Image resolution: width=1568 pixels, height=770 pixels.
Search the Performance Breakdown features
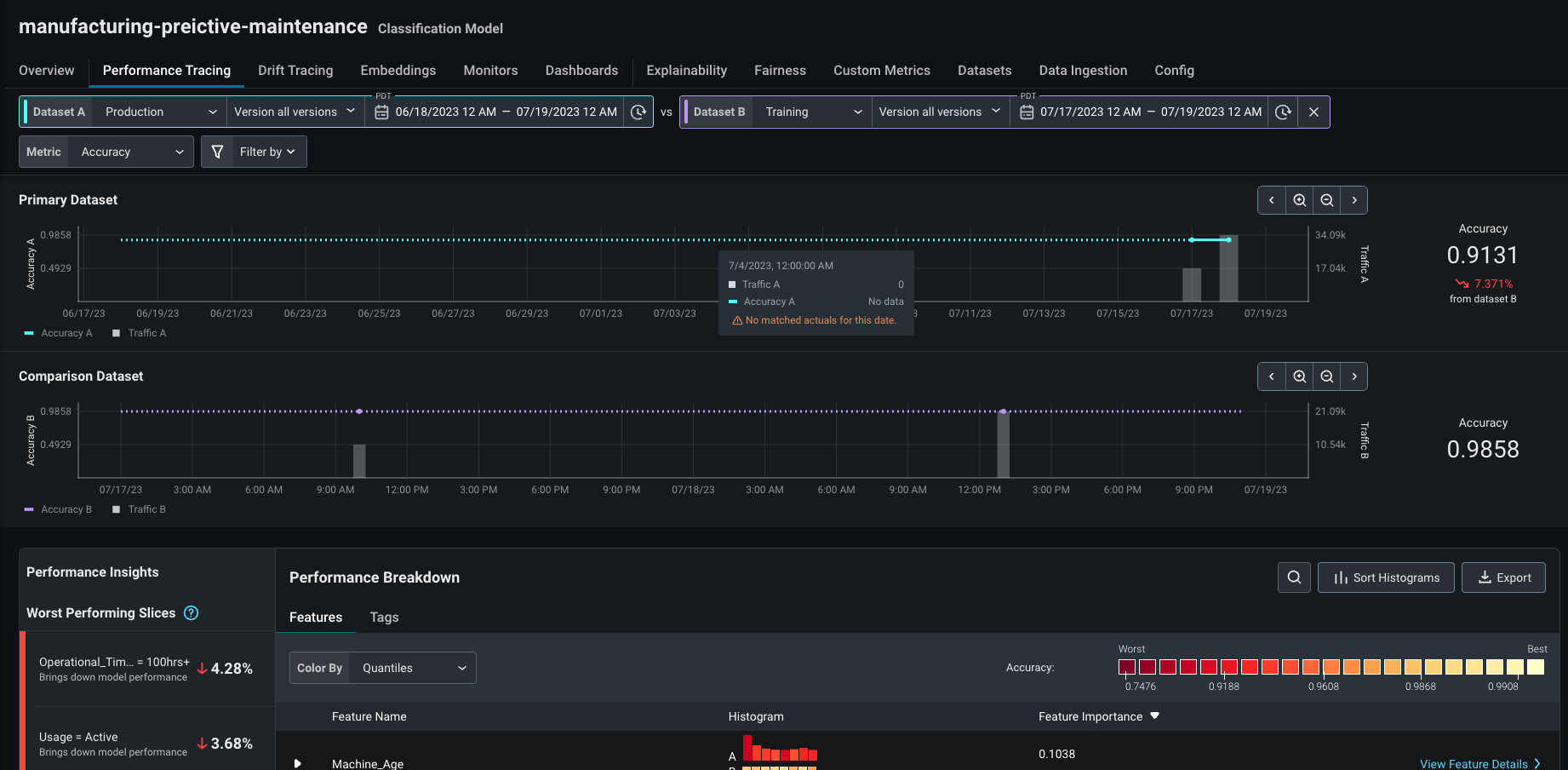(1294, 577)
